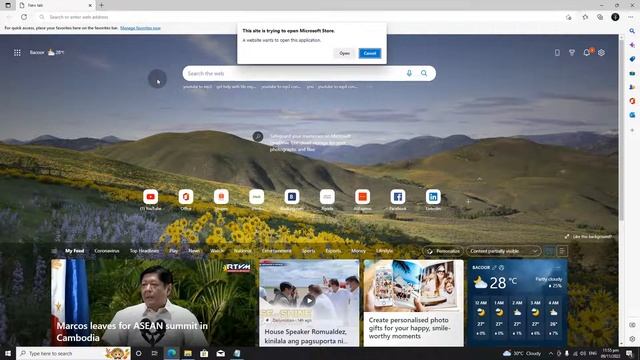
Task: Show hidden system tray icons chevron
Action: [x=551, y=353]
